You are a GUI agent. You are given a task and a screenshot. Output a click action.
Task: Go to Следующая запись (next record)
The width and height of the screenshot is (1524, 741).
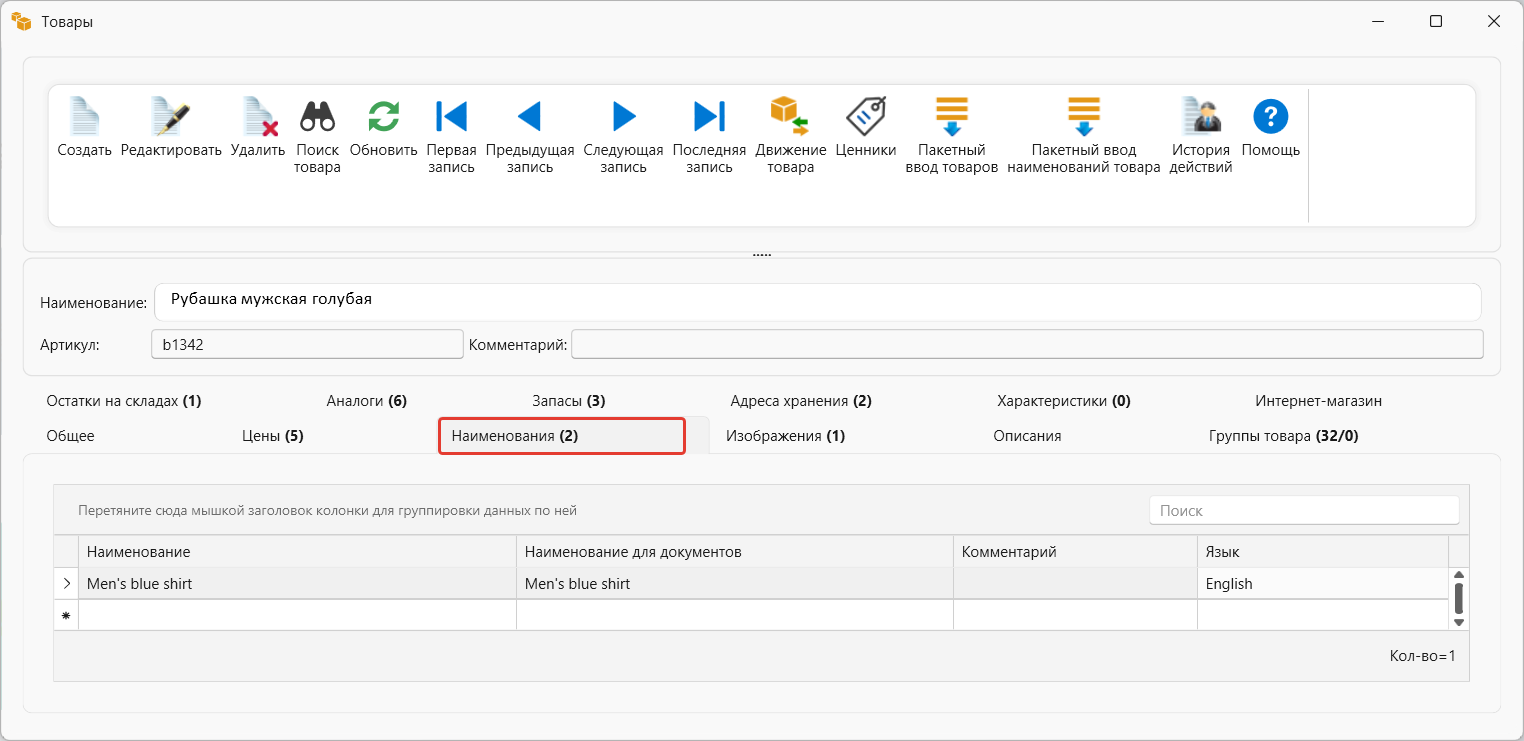624,116
